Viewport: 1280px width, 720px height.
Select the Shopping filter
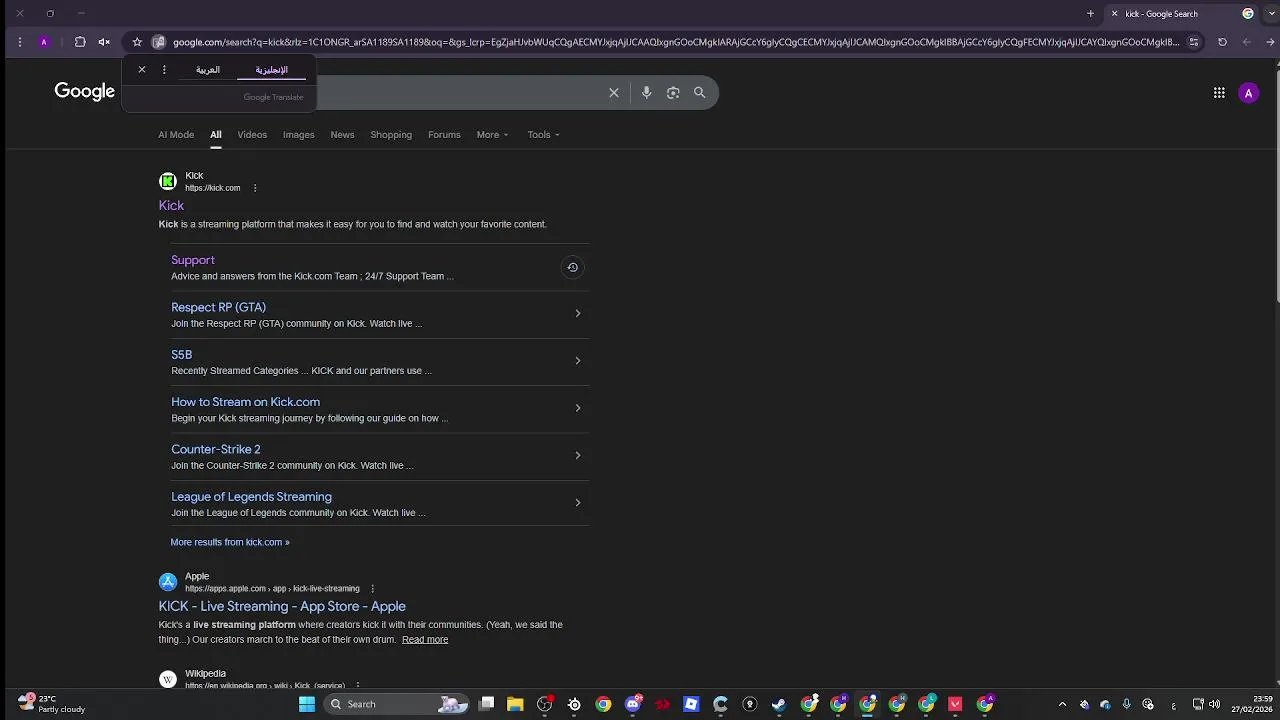pyautogui.click(x=391, y=135)
